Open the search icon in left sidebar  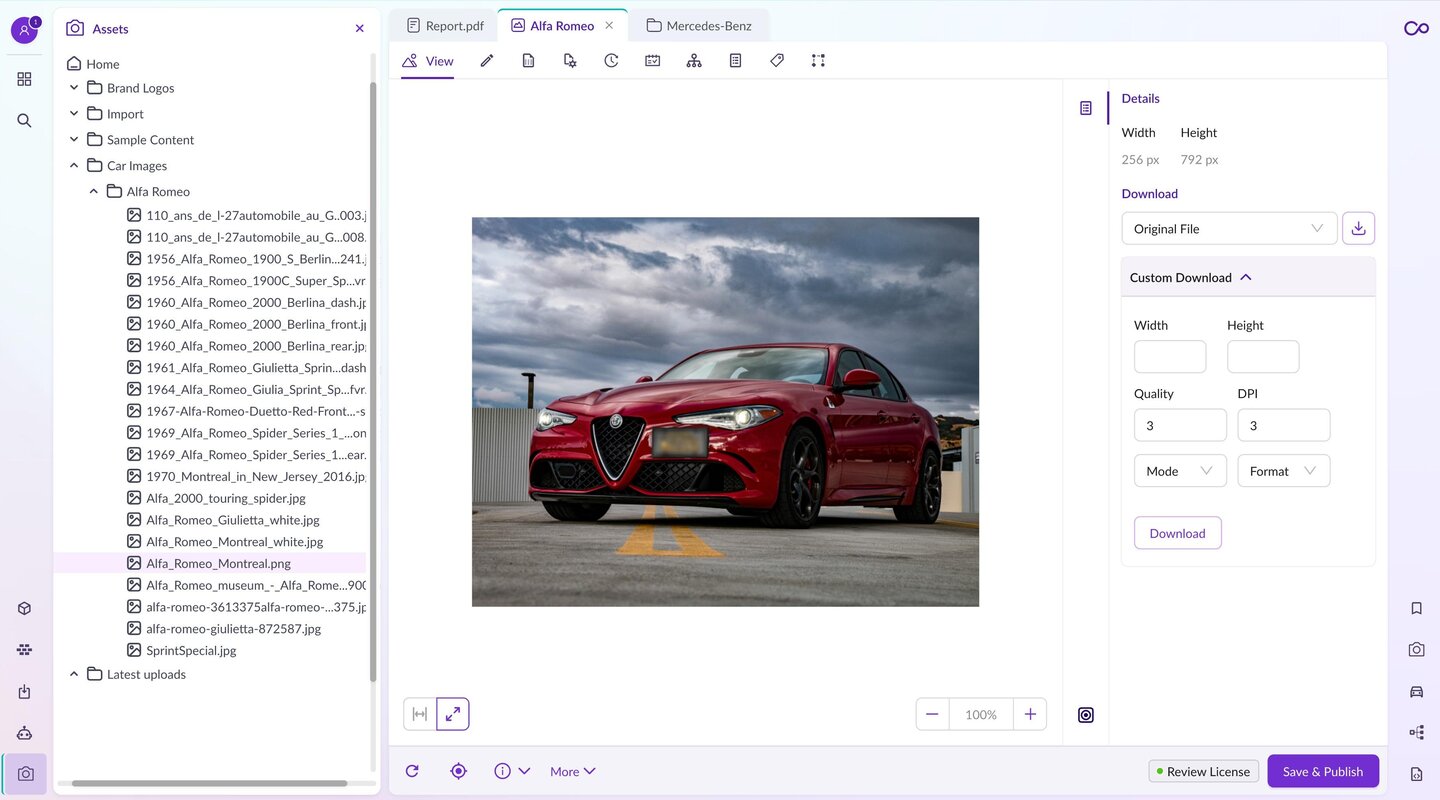[24, 121]
